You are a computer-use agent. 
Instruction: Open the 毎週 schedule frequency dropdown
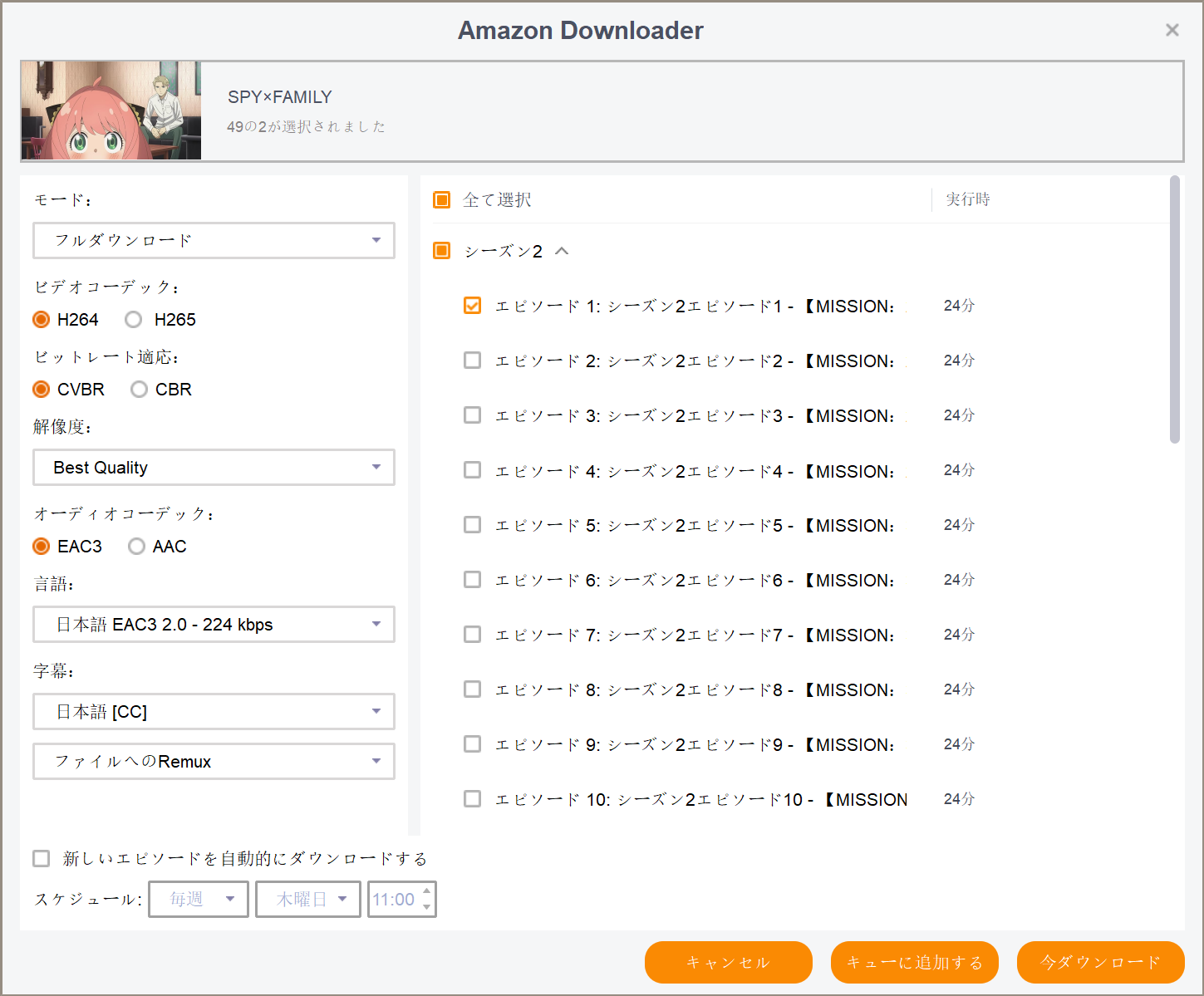[x=199, y=899]
